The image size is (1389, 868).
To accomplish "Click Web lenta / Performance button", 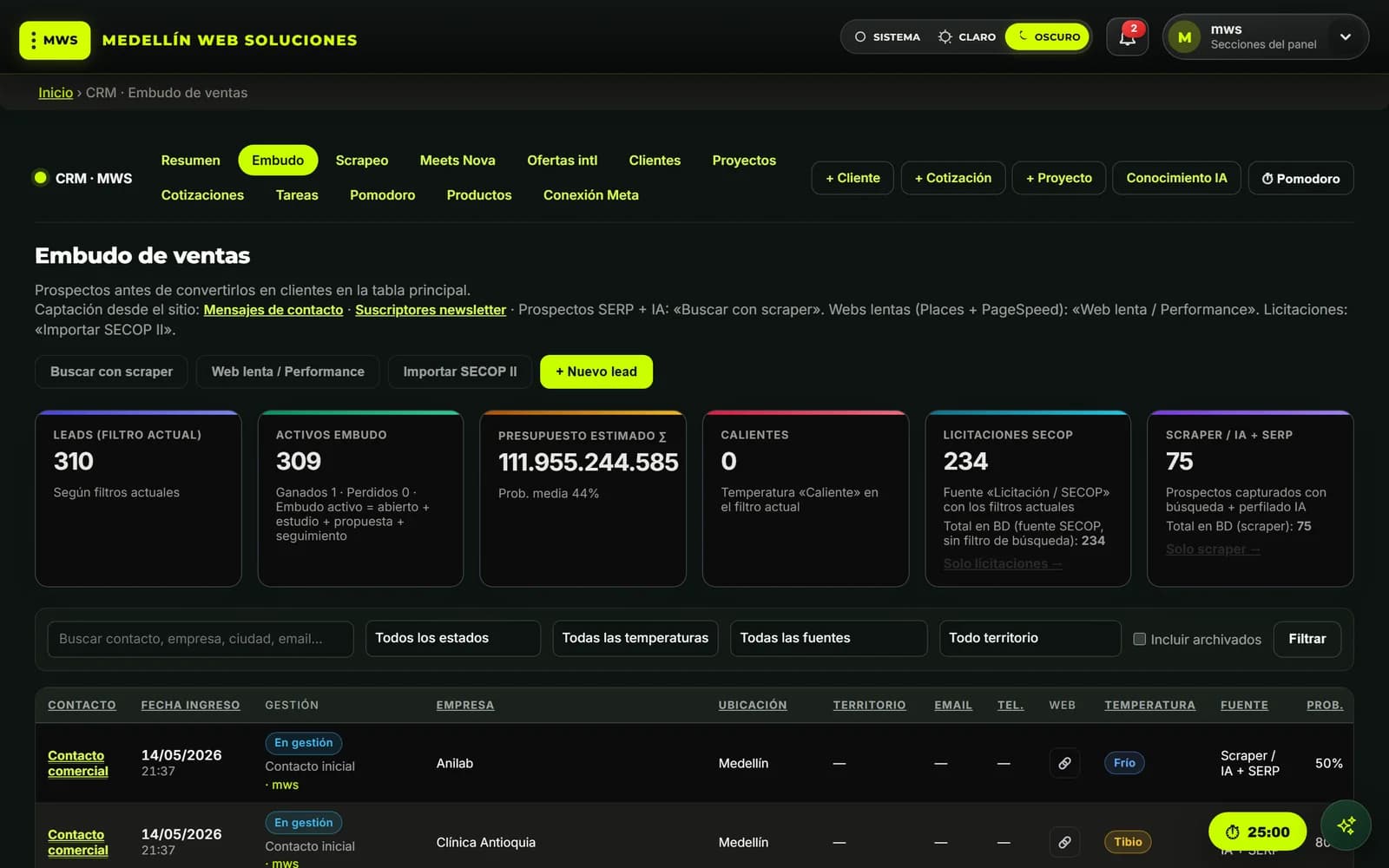I will (288, 372).
